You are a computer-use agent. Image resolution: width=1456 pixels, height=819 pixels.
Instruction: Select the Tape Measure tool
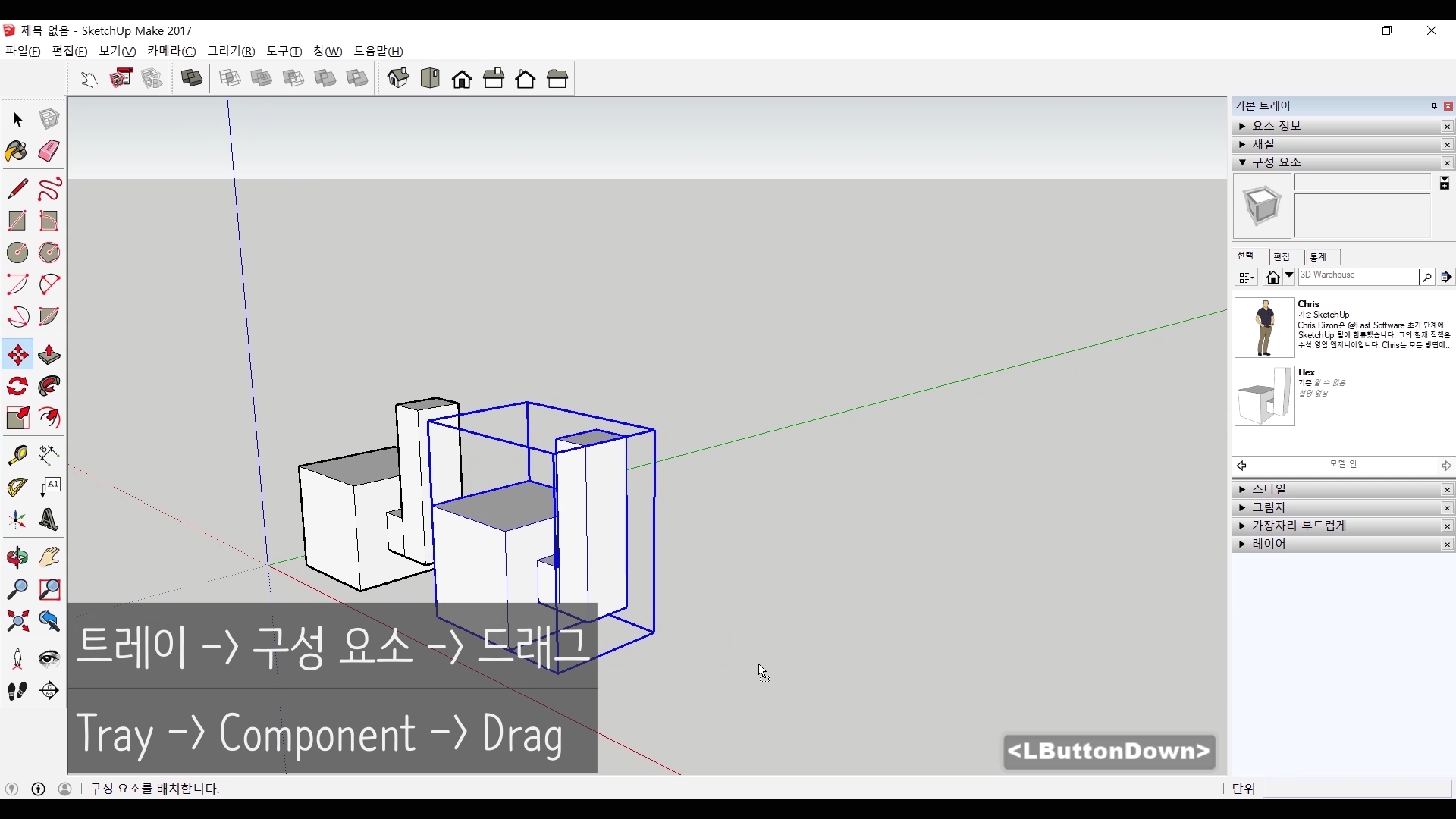17,454
